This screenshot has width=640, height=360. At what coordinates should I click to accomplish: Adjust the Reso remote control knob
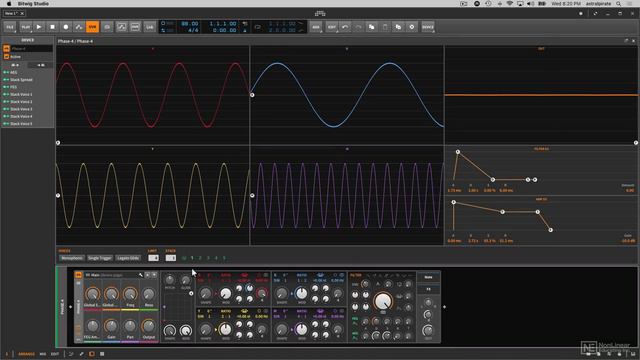149,294
